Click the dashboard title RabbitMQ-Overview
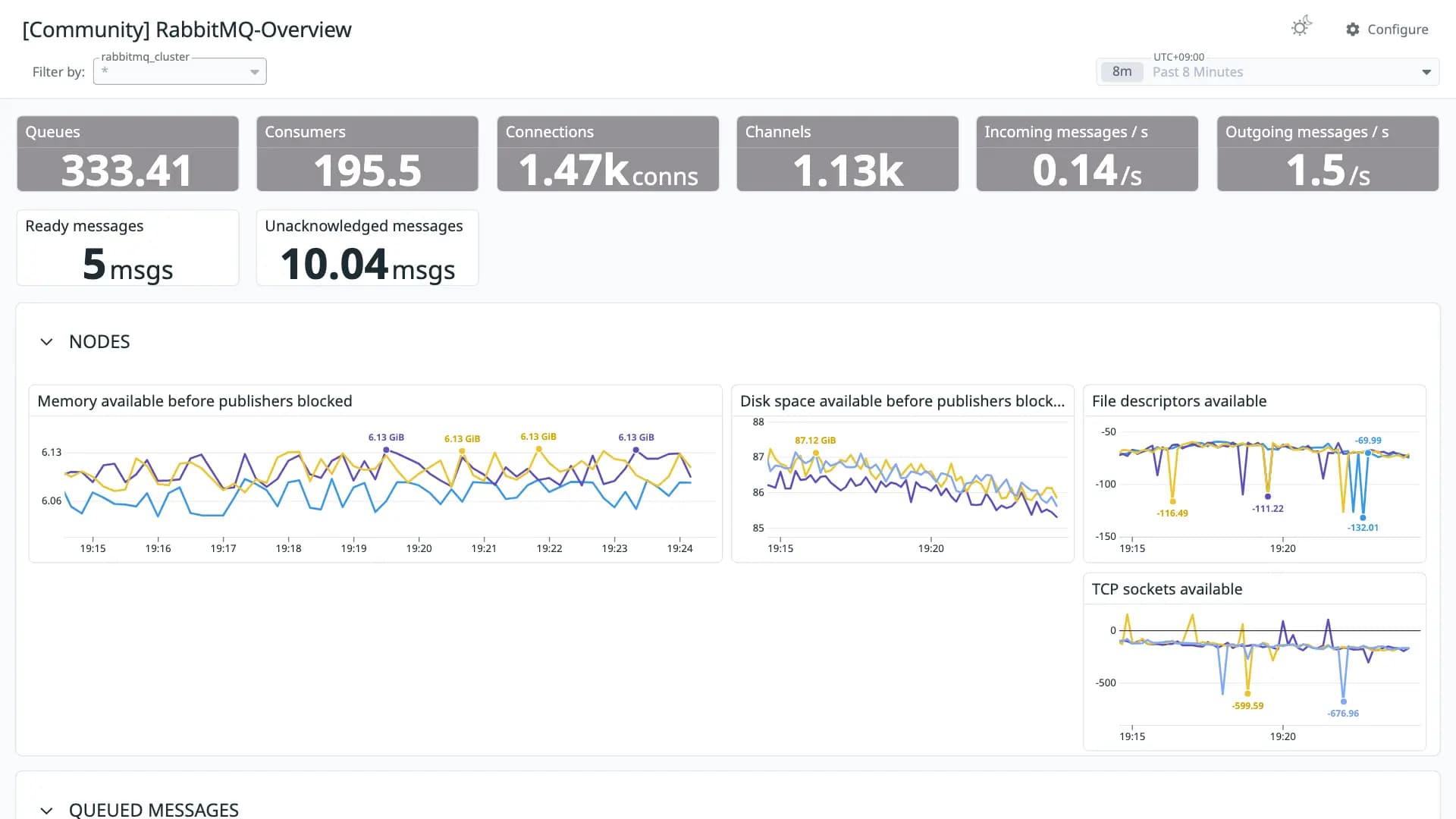This screenshot has height=819, width=1456. [187, 30]
